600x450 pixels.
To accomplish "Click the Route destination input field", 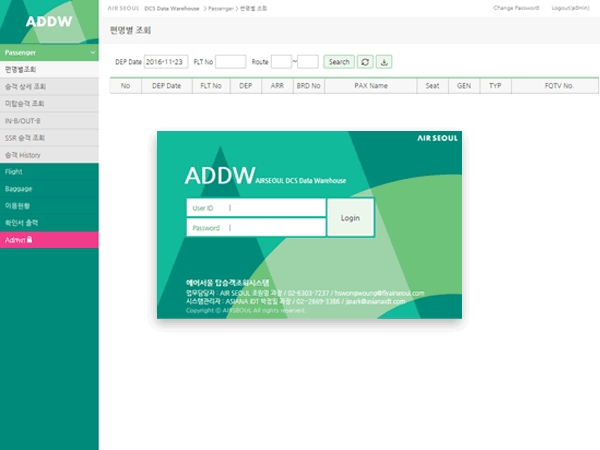I will coord(308,62).
